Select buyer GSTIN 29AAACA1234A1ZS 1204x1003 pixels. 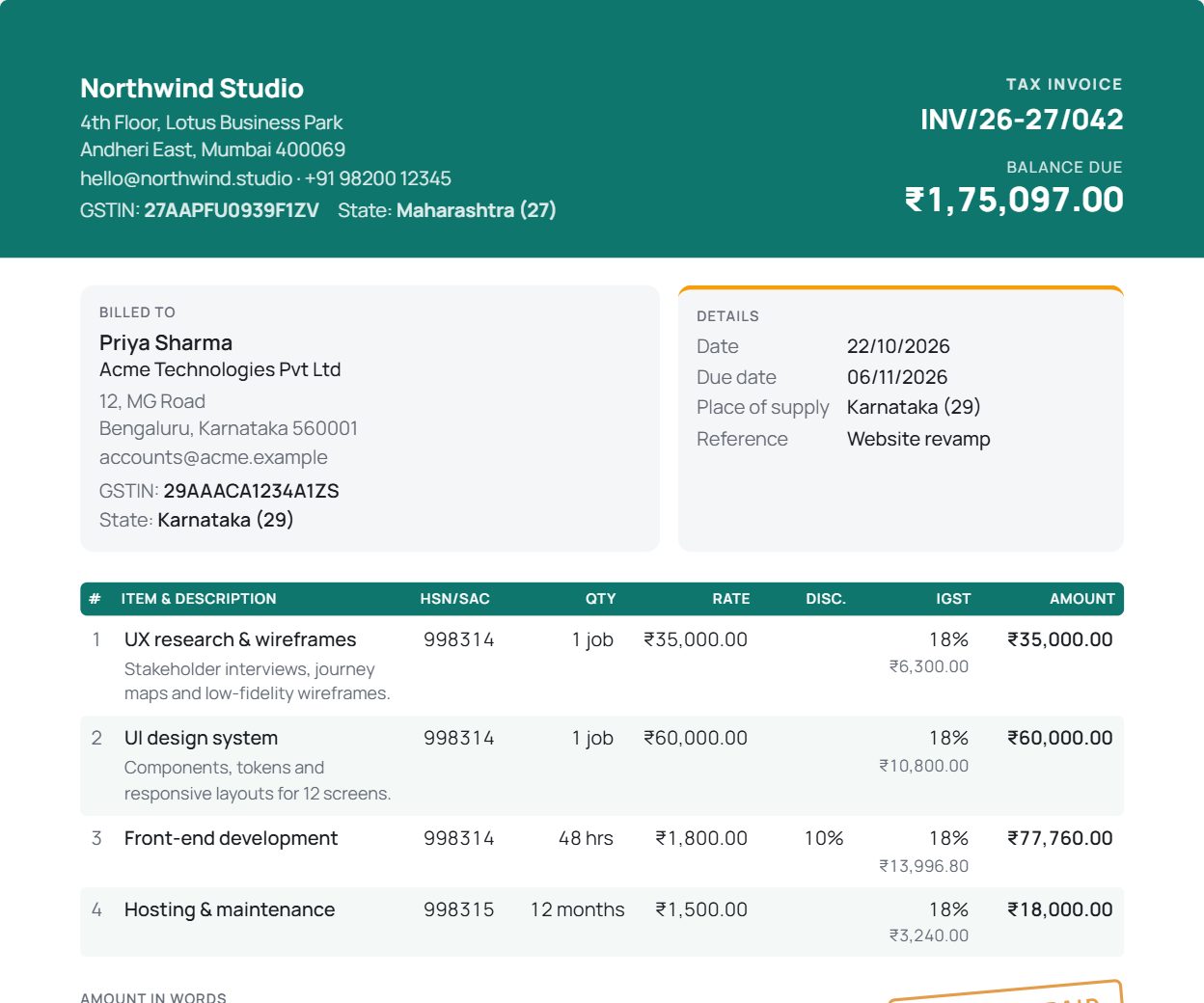pos(251,491)
